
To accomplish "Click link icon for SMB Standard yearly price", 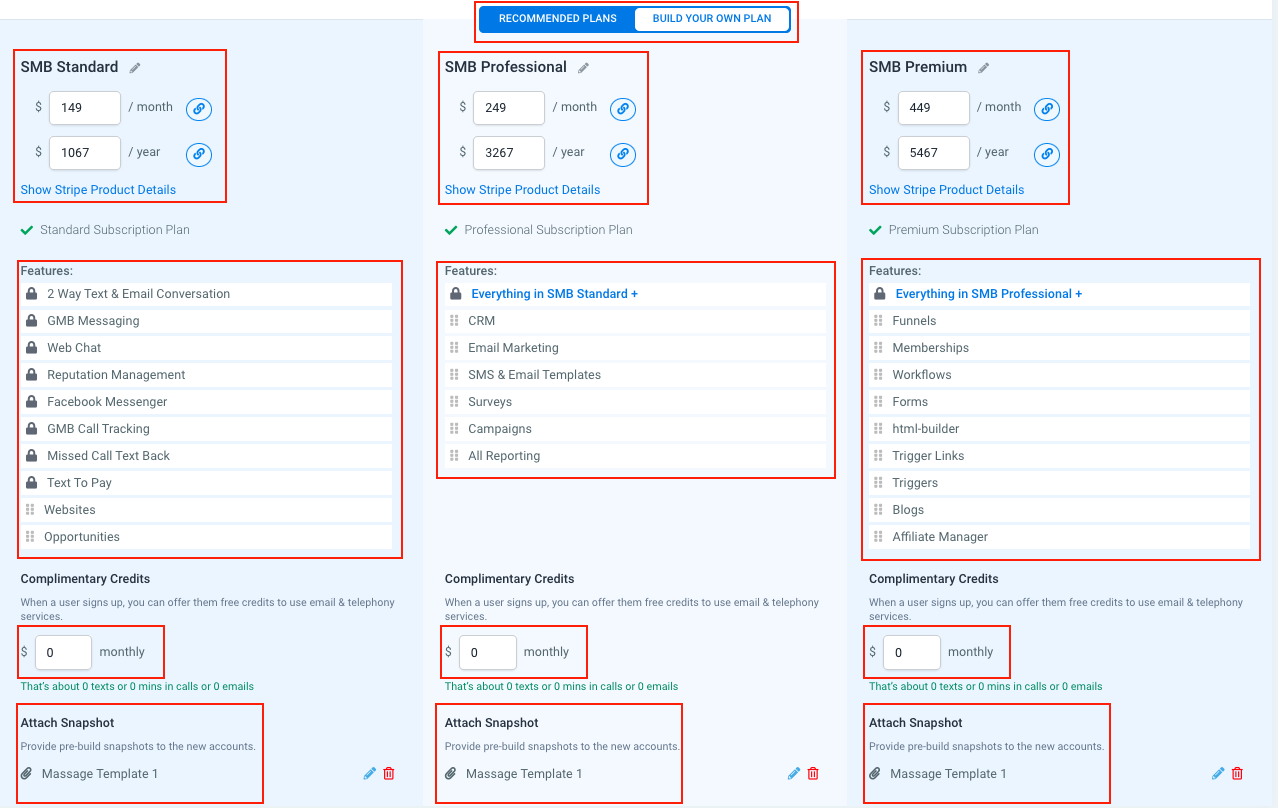I will click(199, 154).
